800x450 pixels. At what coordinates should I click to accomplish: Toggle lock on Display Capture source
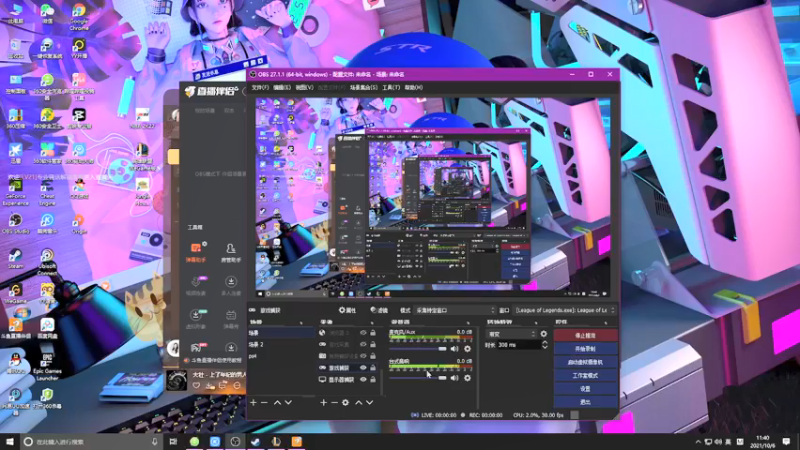(373, 380)
